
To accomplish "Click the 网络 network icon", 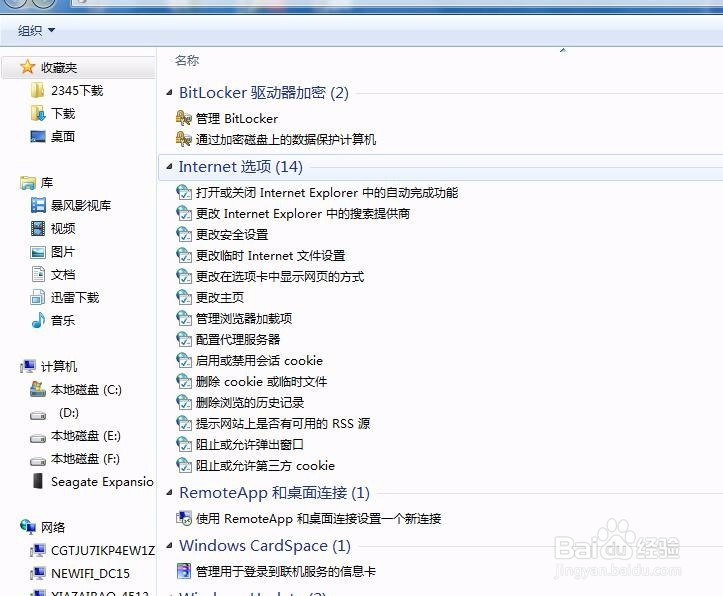I will click(28, 527).
